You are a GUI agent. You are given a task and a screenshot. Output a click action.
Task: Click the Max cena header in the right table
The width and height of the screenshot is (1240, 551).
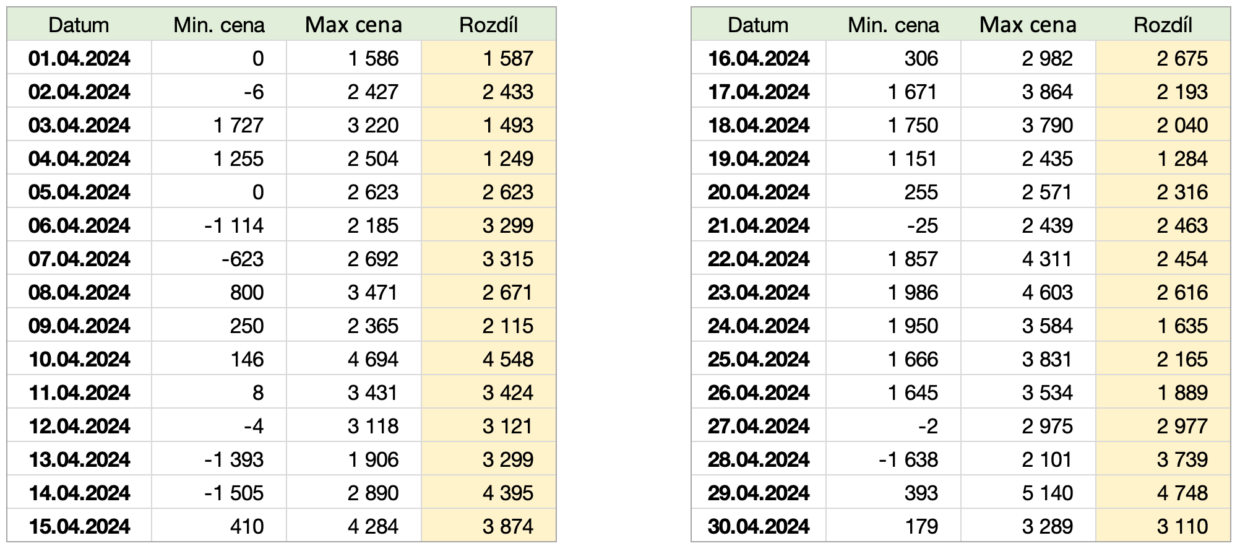pyautogui.click(x=1027, y=25)
